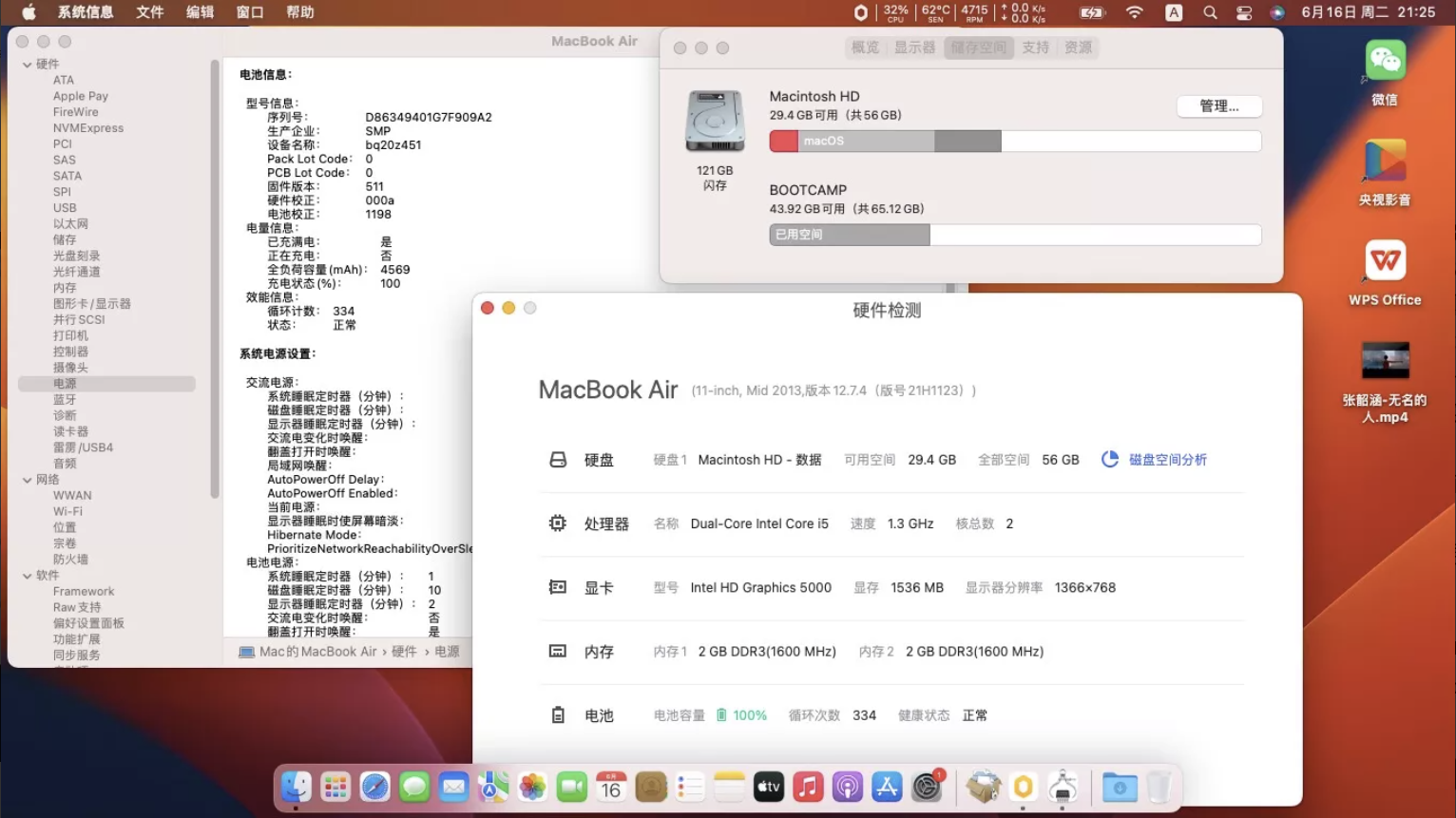Open Calendar showing 16 in Dock
This screenshot has height=818, width=1456.
(x=611, y=787)
